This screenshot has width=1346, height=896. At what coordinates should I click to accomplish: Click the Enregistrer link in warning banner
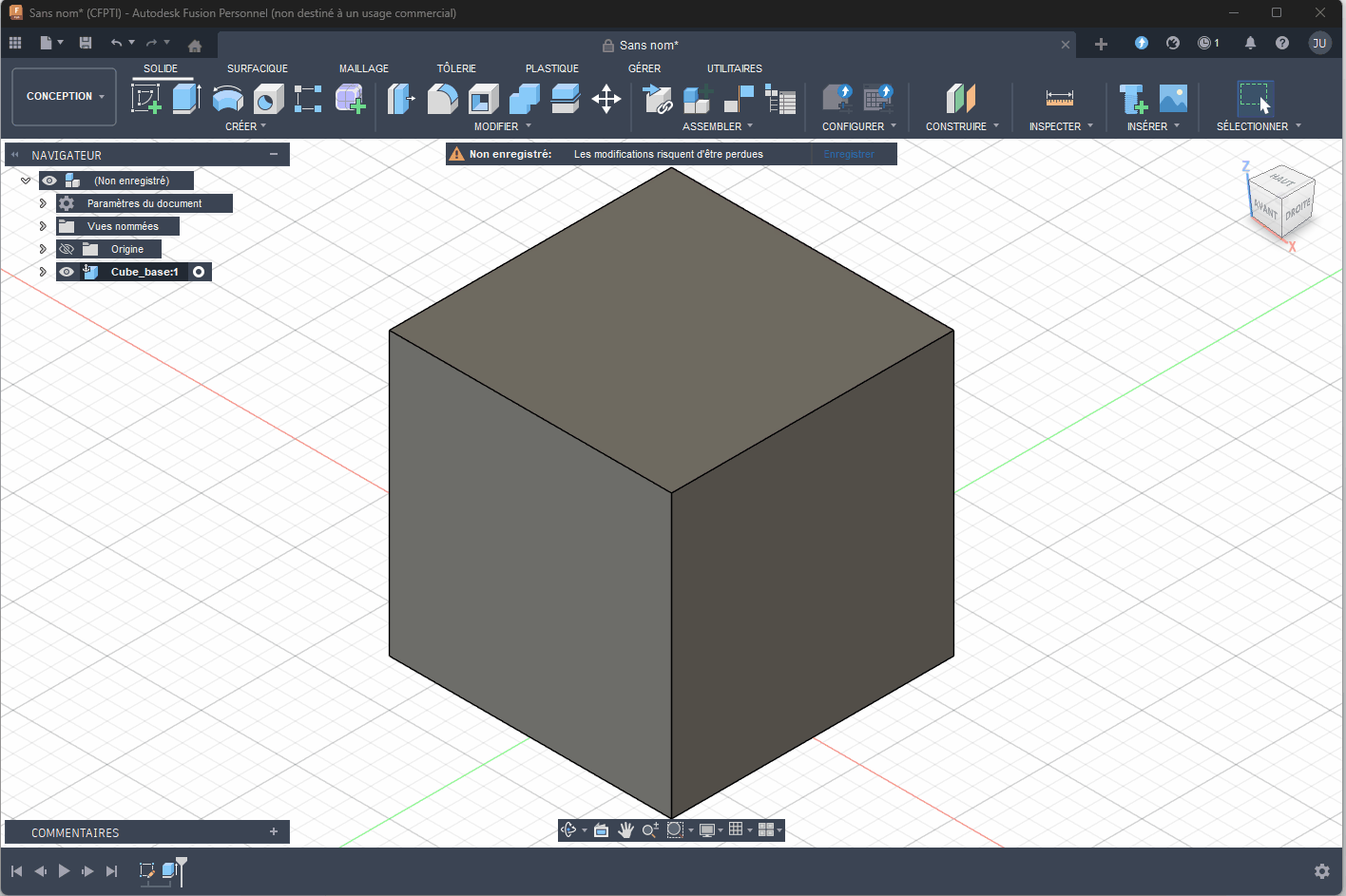point(848,154)
